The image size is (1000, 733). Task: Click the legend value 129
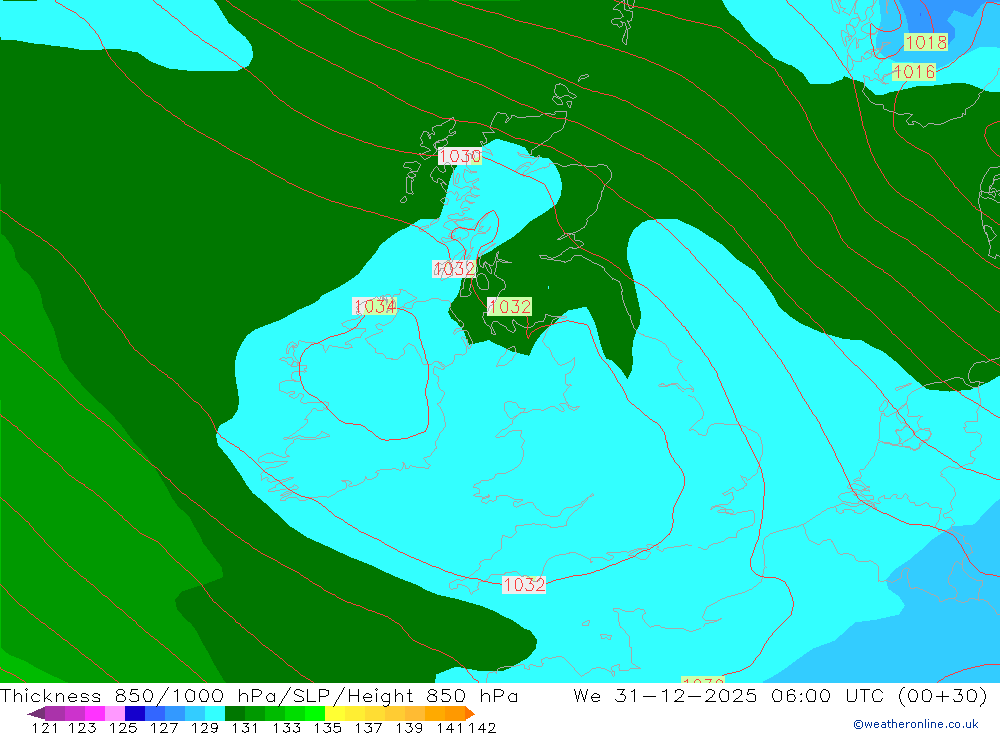pyautogui.click(x=204, y=727)
